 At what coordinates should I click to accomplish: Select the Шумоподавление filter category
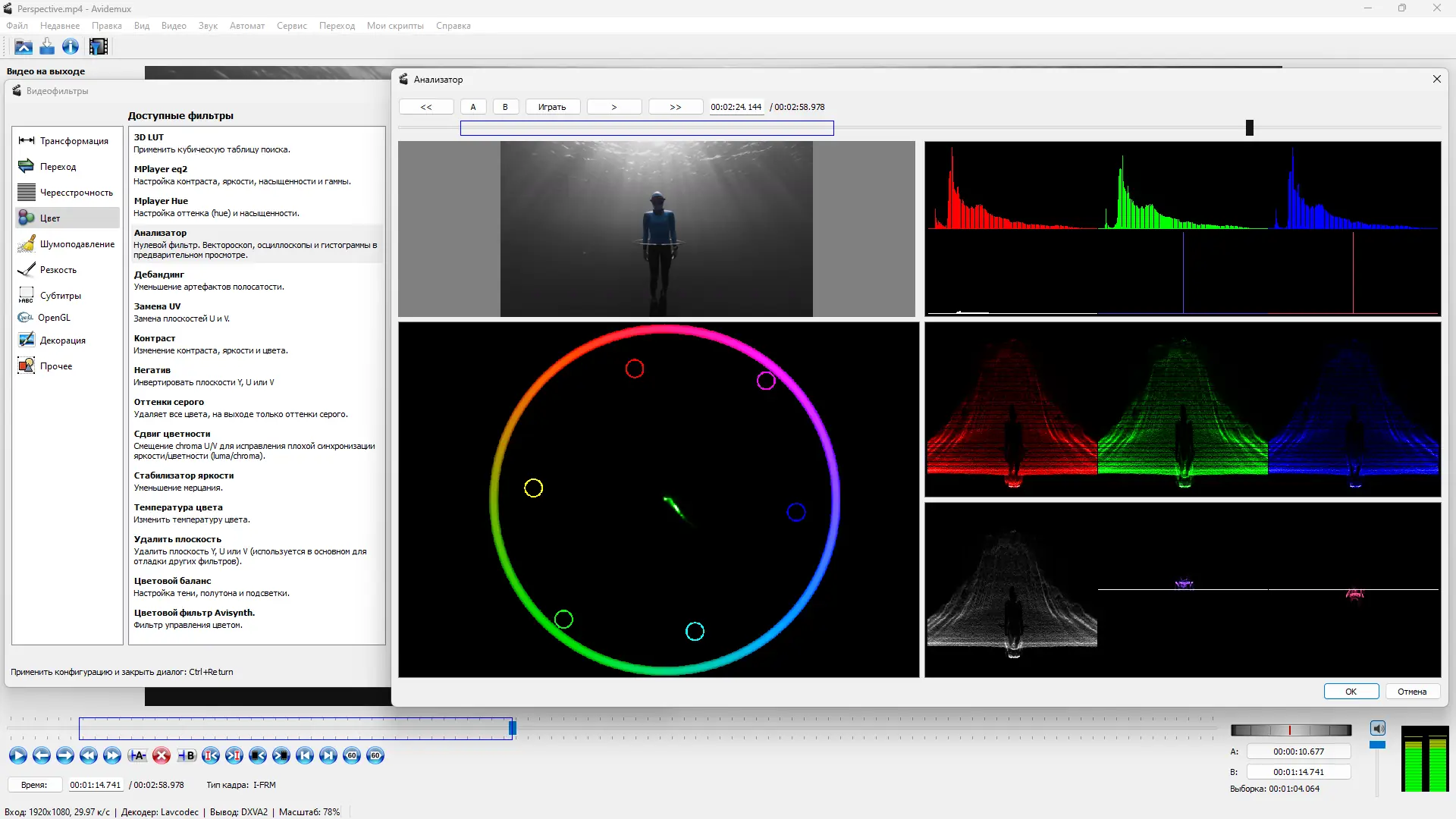coord(77,244)
